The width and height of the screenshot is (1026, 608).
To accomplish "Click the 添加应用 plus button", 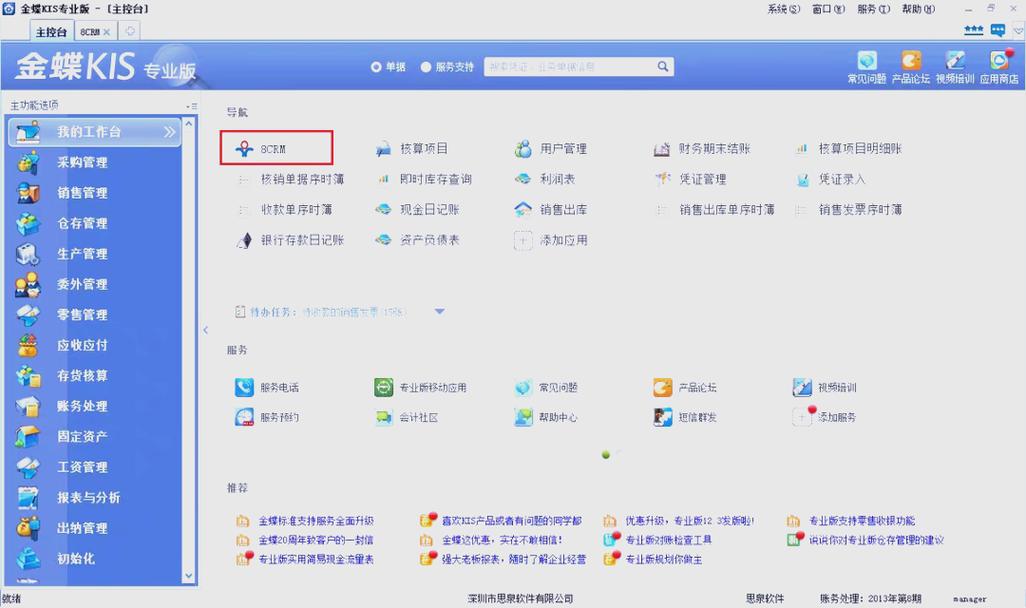I will [523, 240].
